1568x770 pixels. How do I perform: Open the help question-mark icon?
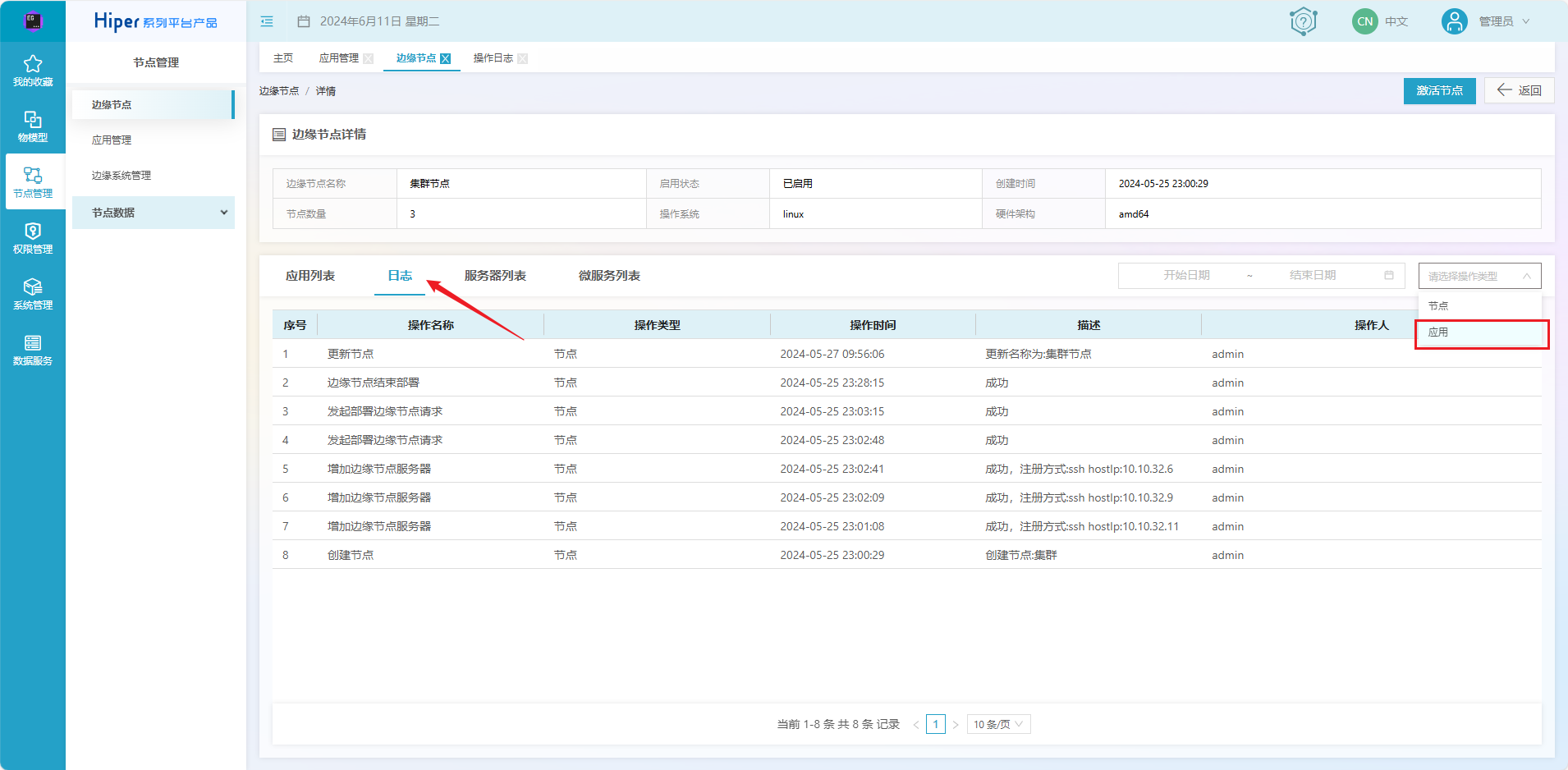pos(1303,21)
